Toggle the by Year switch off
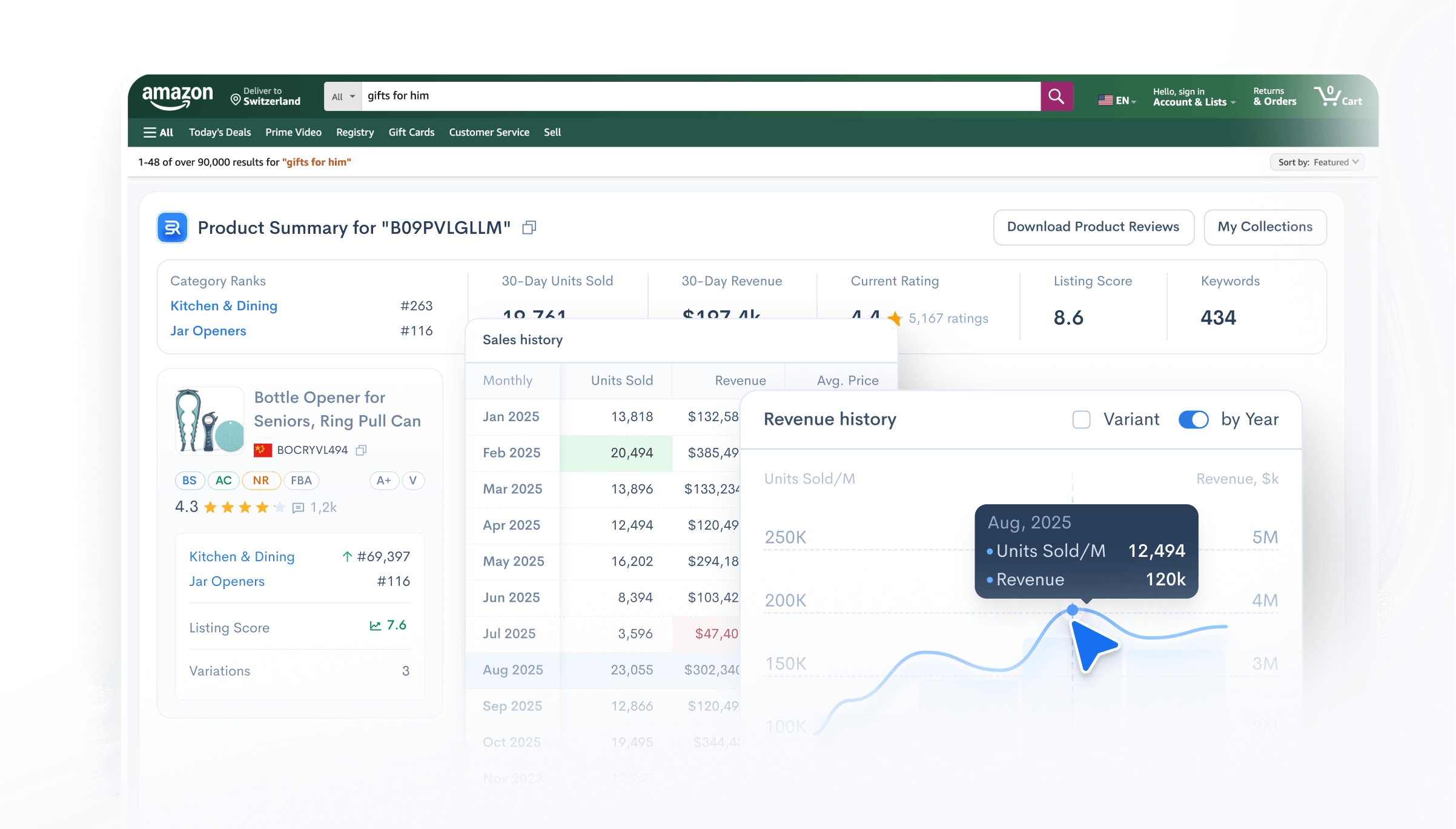Viewport: 1456px width, 829px height. [1193, 419]
